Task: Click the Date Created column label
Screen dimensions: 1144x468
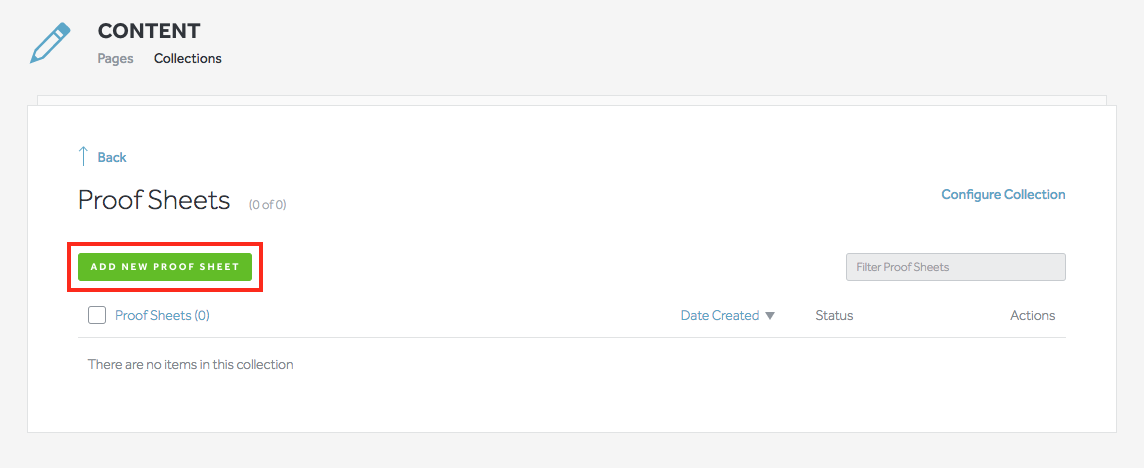Action: point(719,315)
